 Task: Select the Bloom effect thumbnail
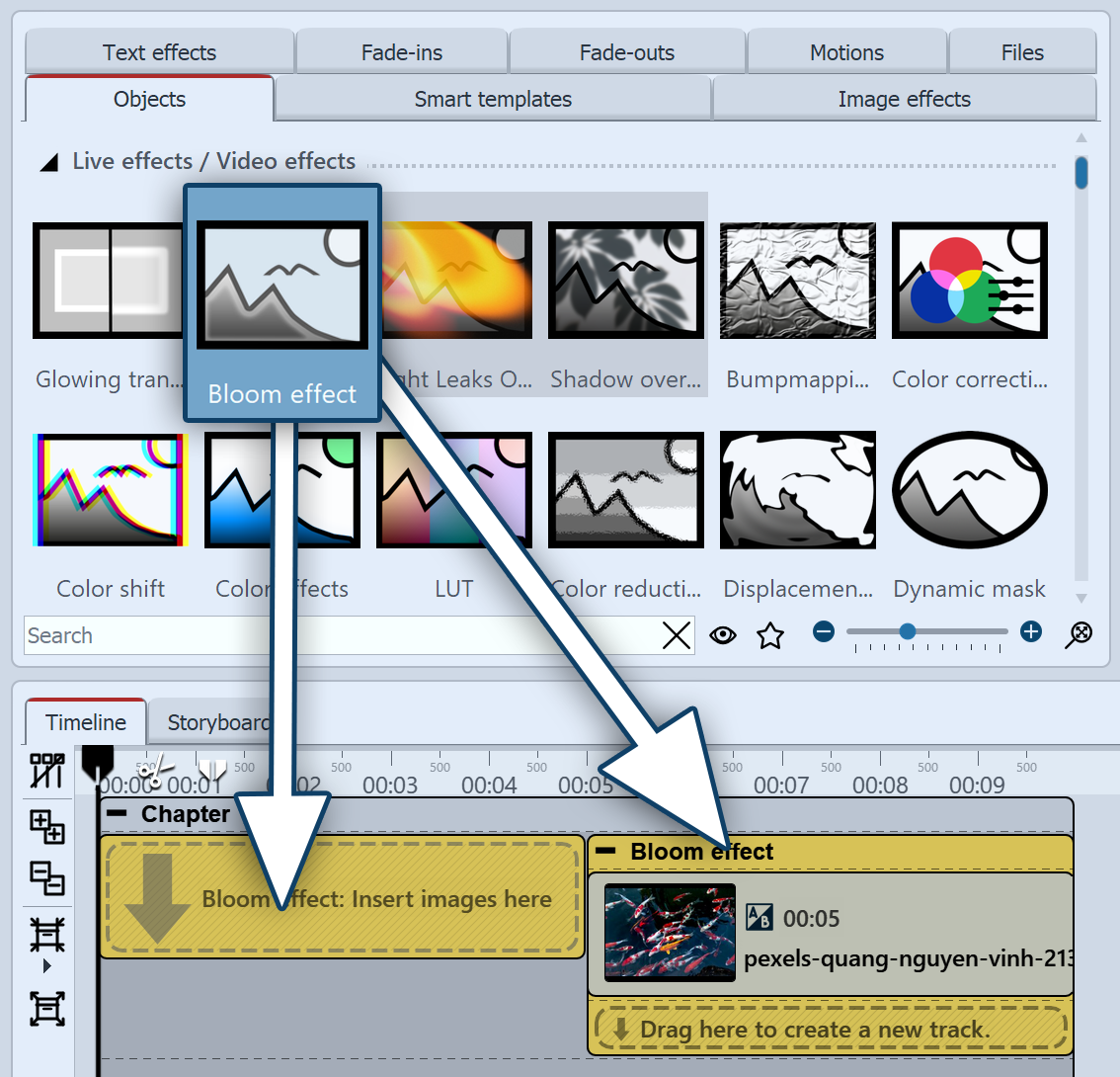[282, 285]
